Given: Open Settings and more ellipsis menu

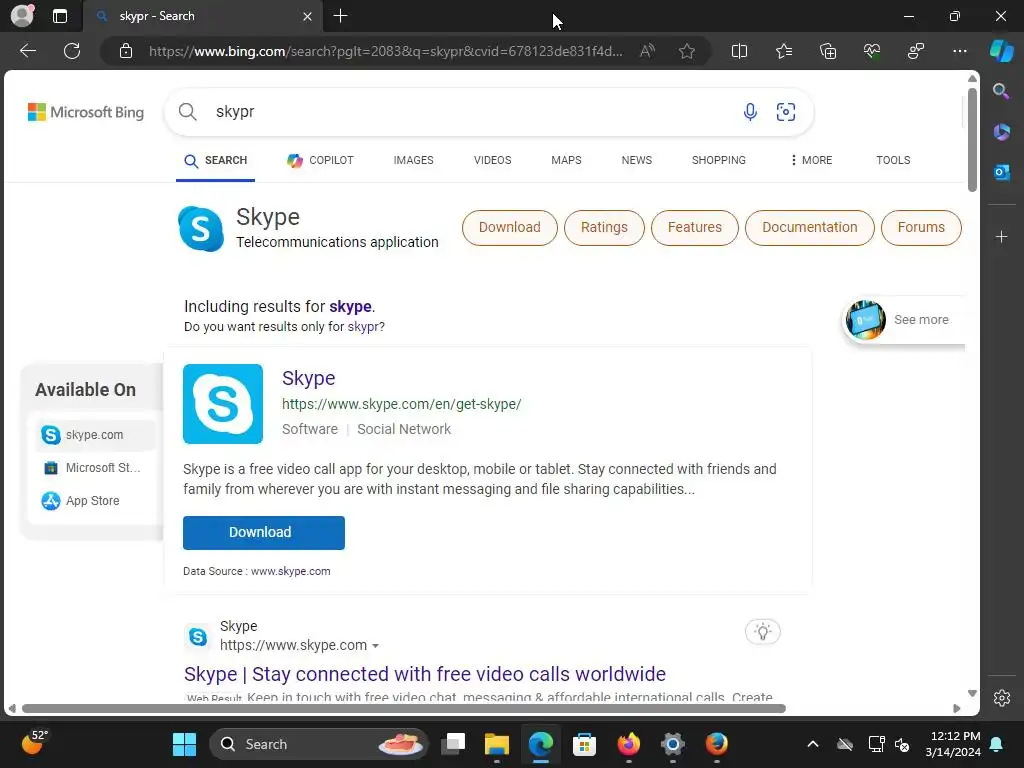Looking at the screenshot, I should (x=959, y=51).
